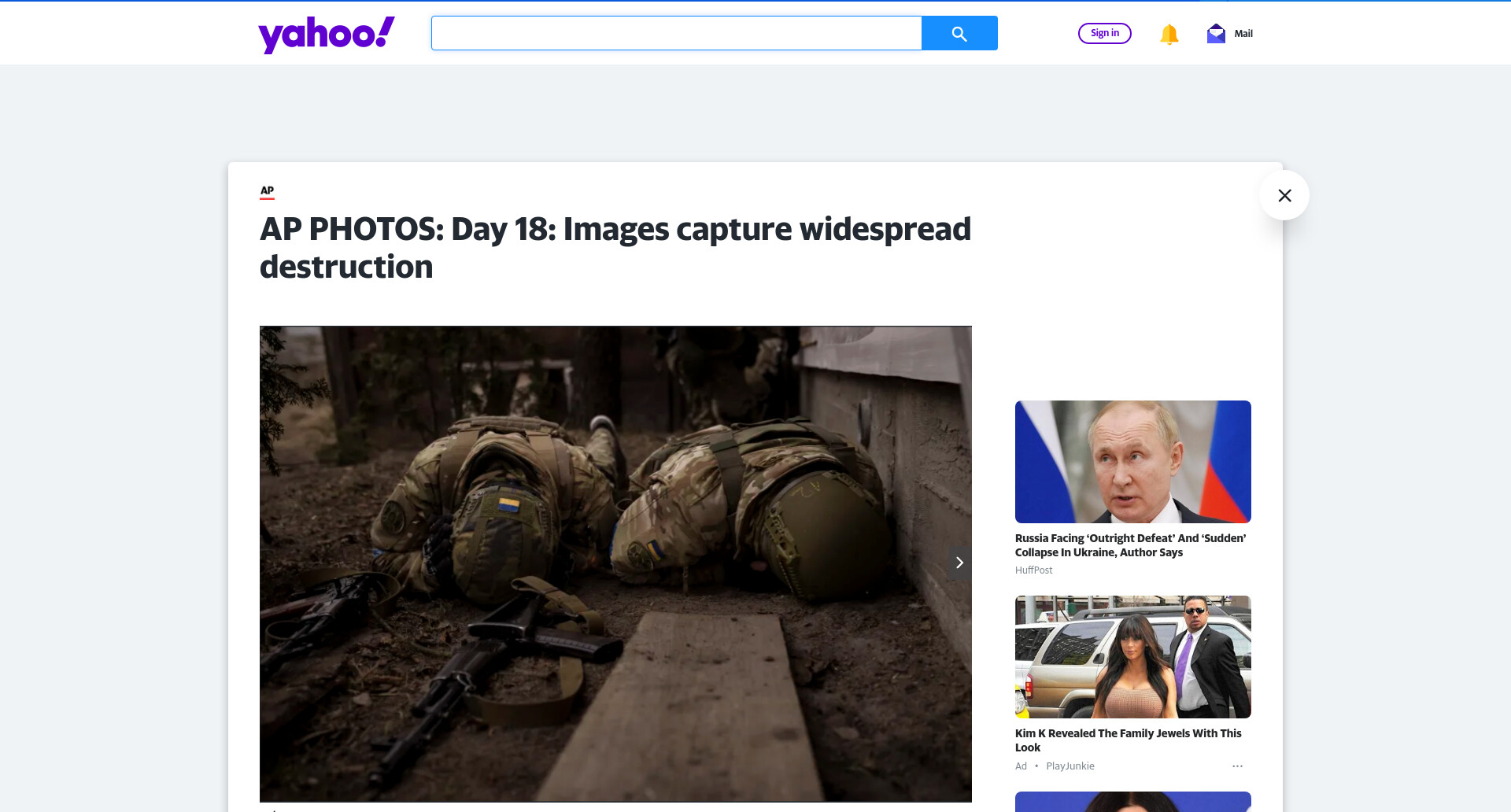Click the 'AP PHOTOS: Day 18' article headline
This screenshot has height=812, width=1511.
(615, 248)
